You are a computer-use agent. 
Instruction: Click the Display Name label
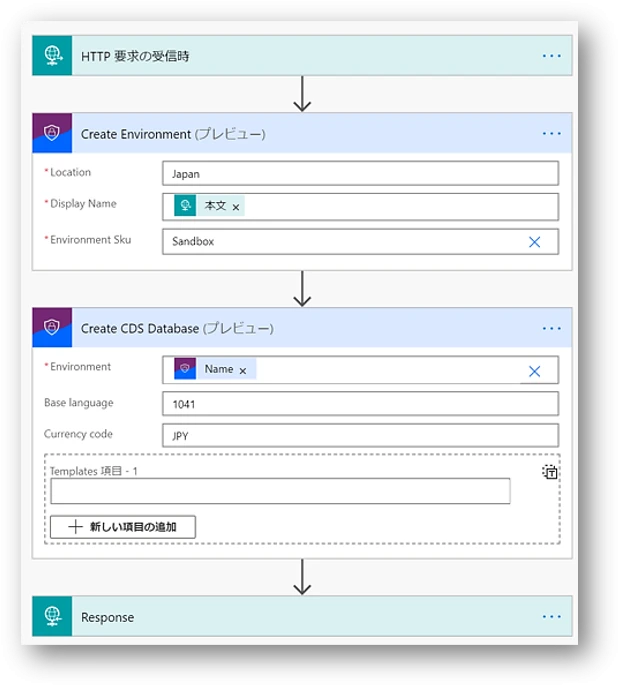[x=83, y=204]
